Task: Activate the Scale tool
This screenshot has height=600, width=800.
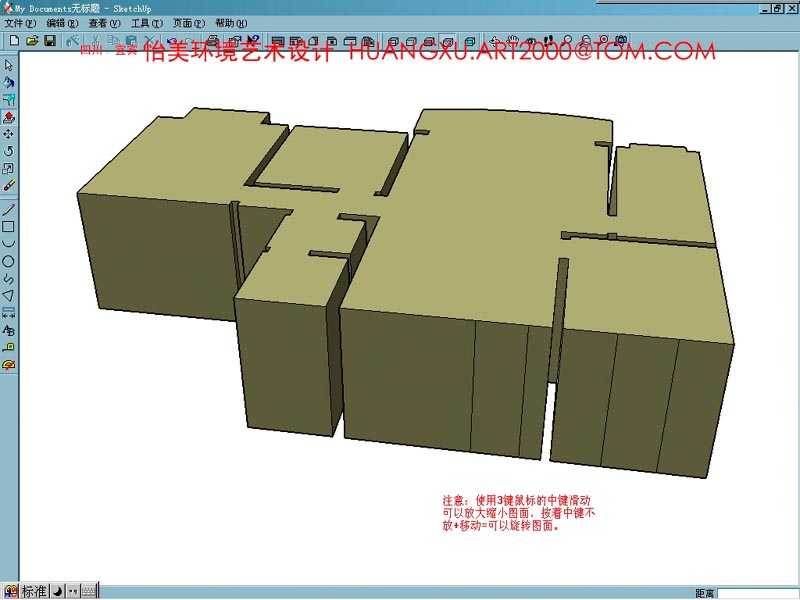Action: 9,168
